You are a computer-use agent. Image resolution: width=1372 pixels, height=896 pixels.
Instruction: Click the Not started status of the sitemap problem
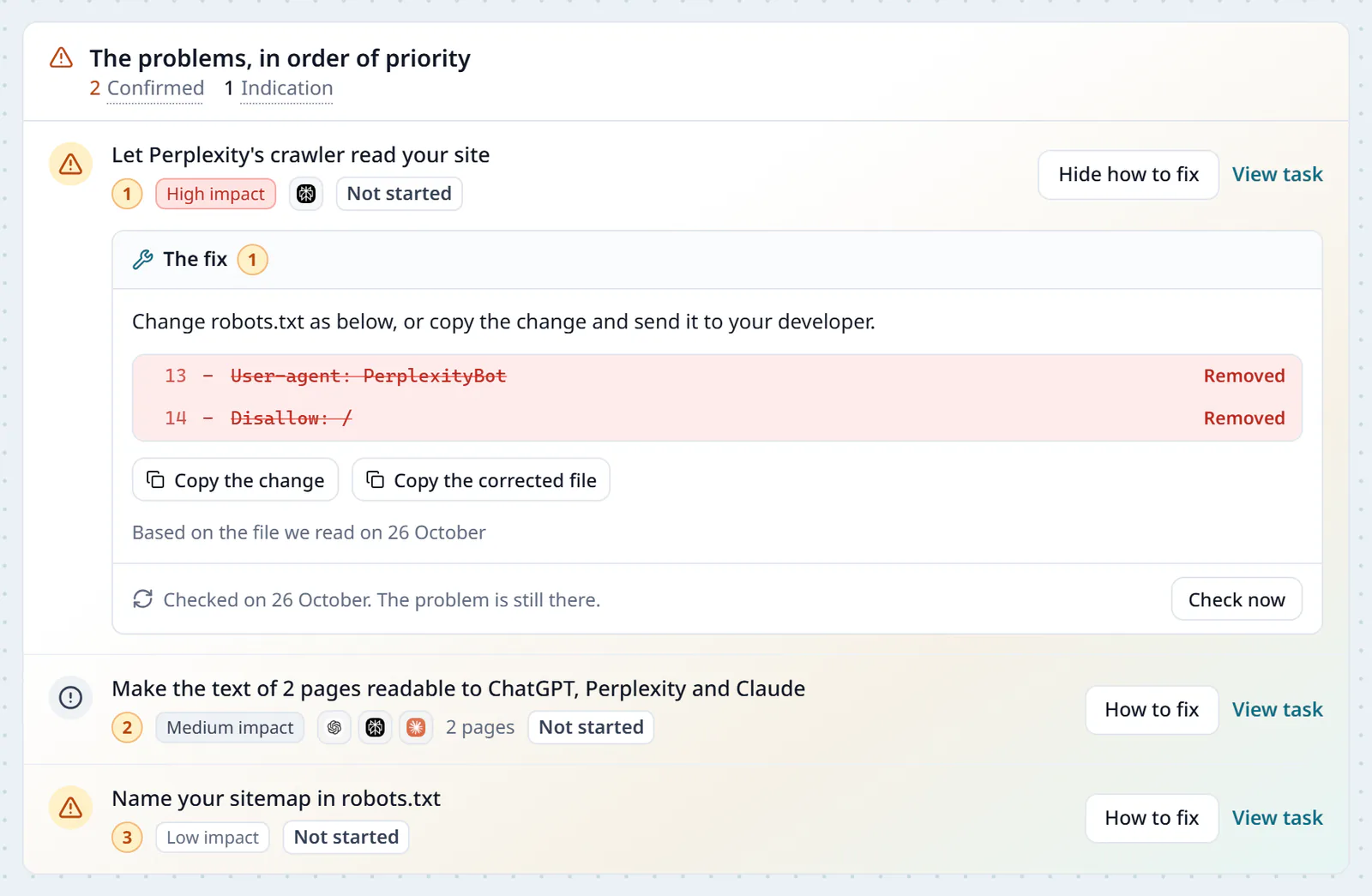(346, 838)
